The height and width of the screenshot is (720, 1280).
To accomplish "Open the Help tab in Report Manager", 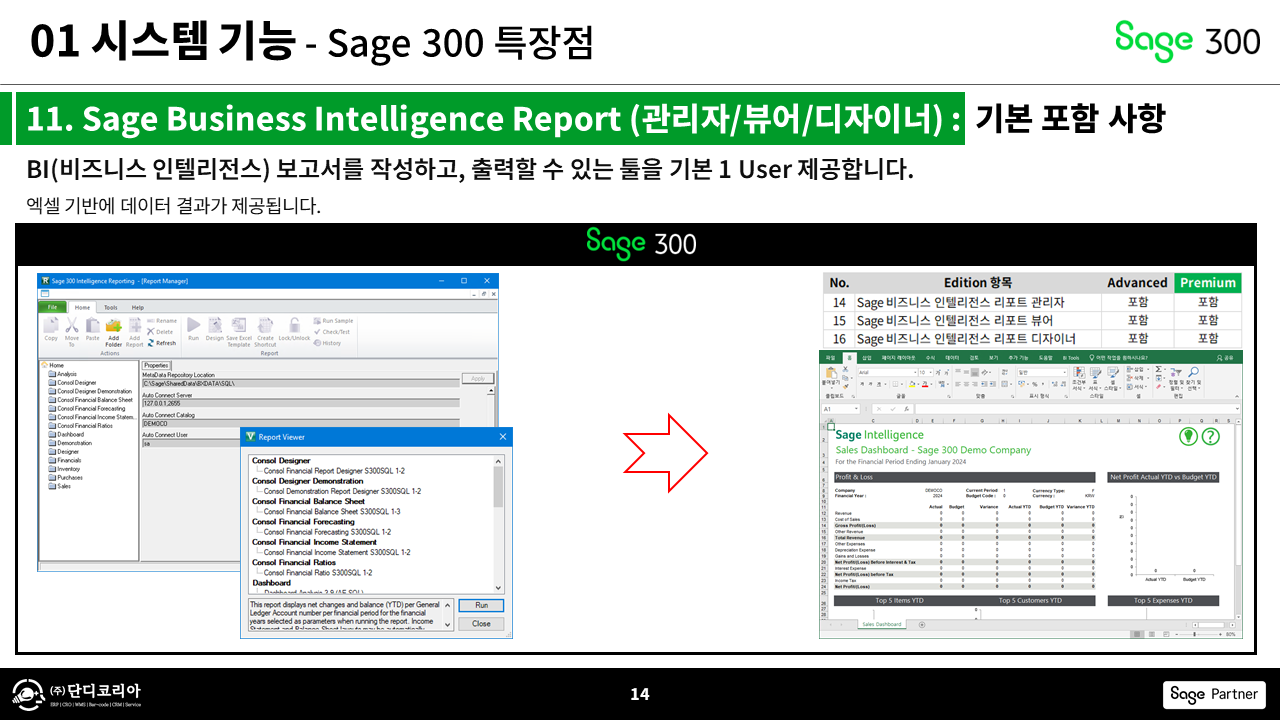I will 138,307.
